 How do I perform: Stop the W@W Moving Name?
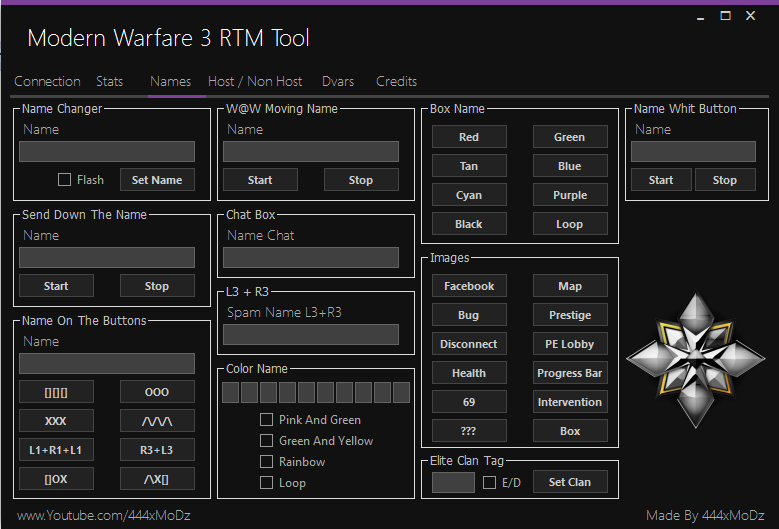click(x=361, y=180)
